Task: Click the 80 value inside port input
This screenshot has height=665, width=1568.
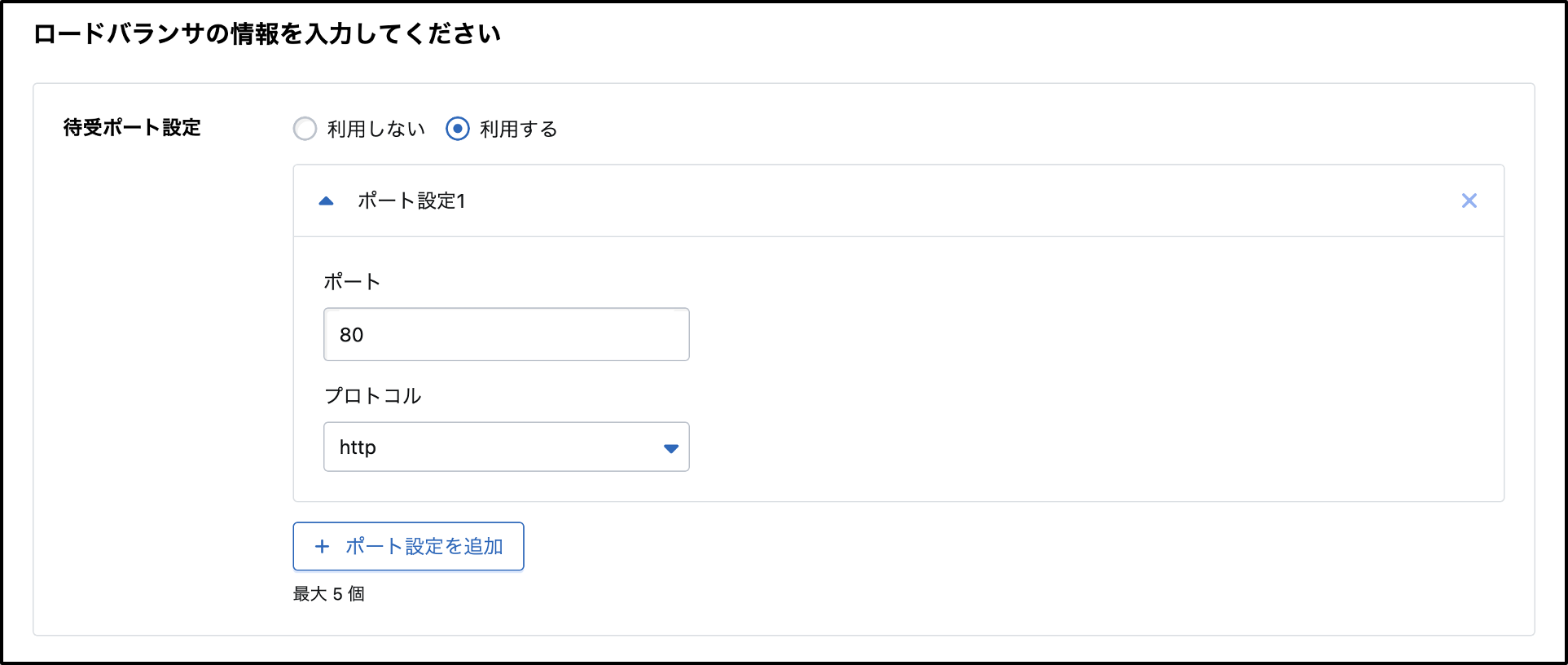Action: click(x=352, y=335)
